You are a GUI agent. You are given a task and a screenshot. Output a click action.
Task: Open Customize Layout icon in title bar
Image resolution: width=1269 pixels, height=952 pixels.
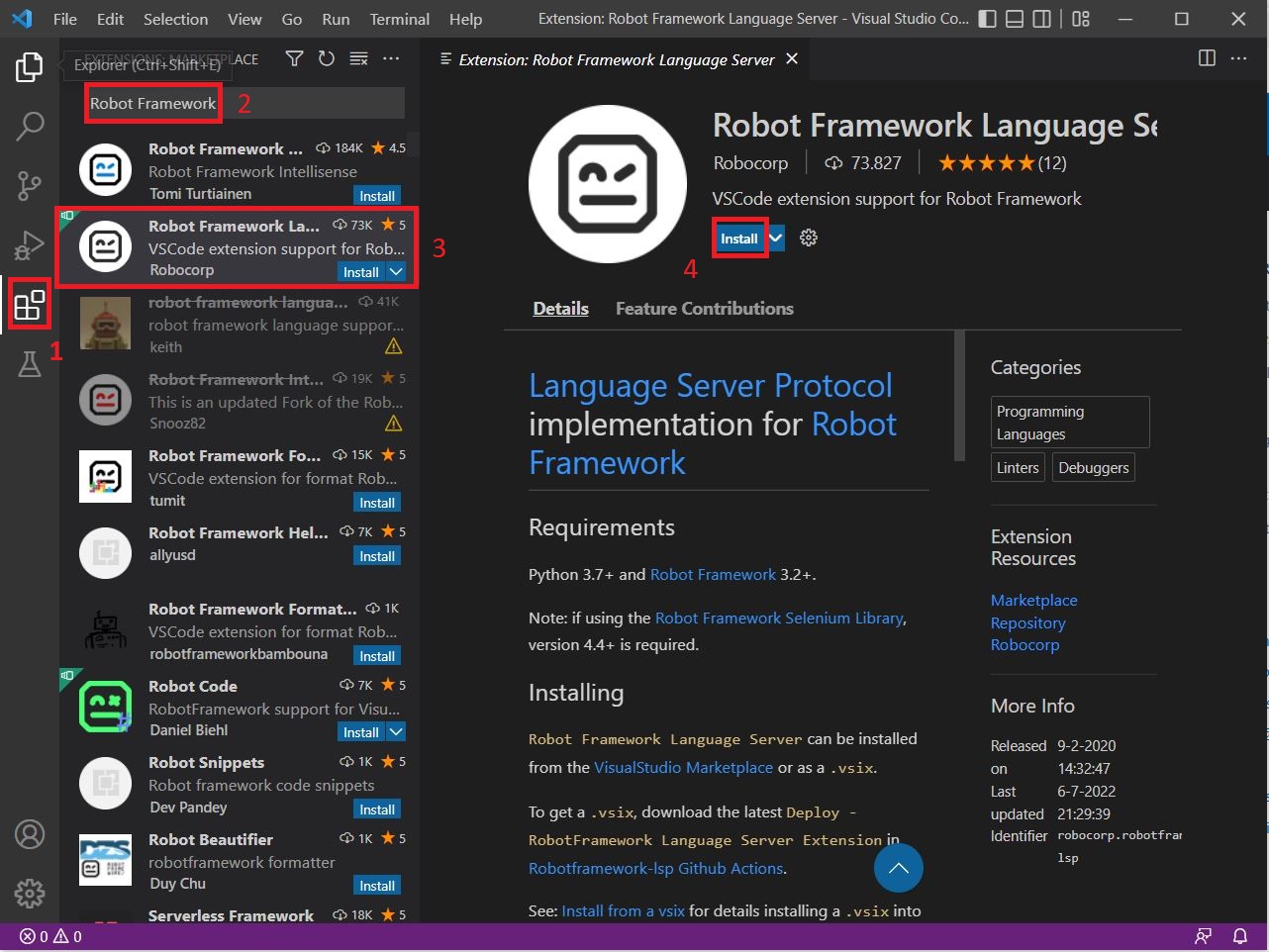coord(1081,19)
